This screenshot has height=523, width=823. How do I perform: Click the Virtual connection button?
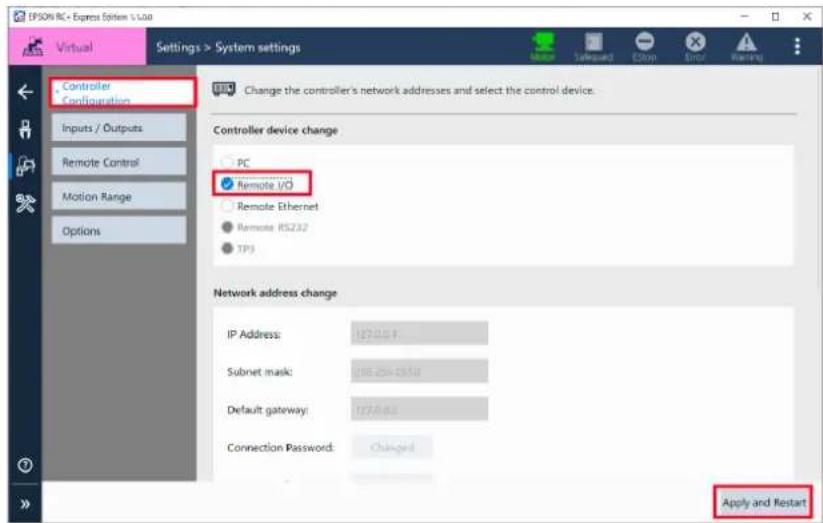[77, 47]
